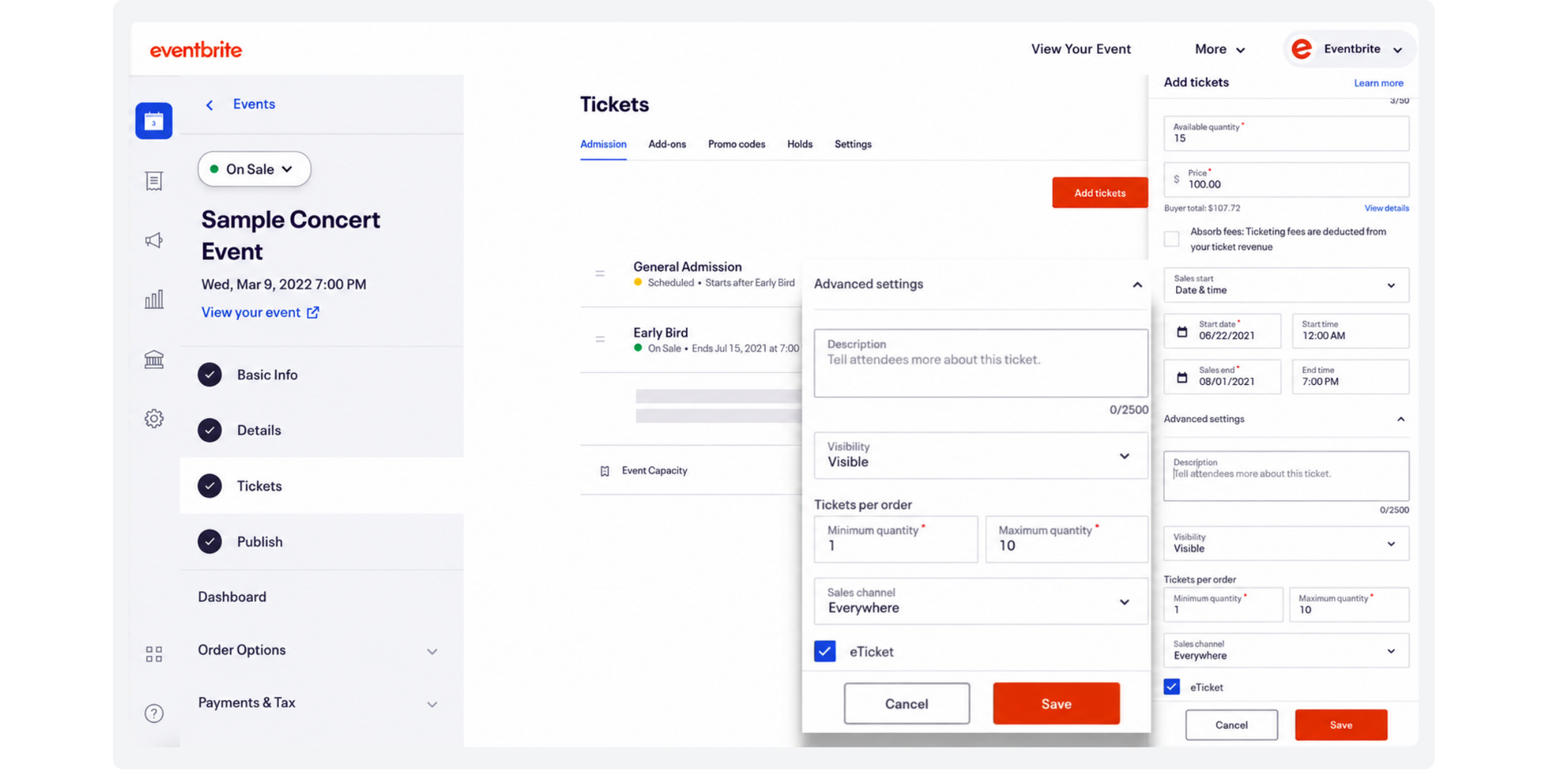
Task: Click the Price input field
Action: [x=1286, y=180]
